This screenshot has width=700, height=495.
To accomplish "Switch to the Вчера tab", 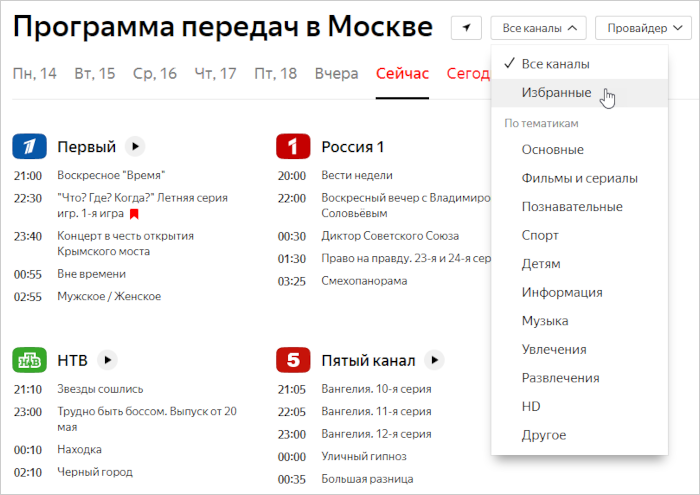I will coord(337,73).
